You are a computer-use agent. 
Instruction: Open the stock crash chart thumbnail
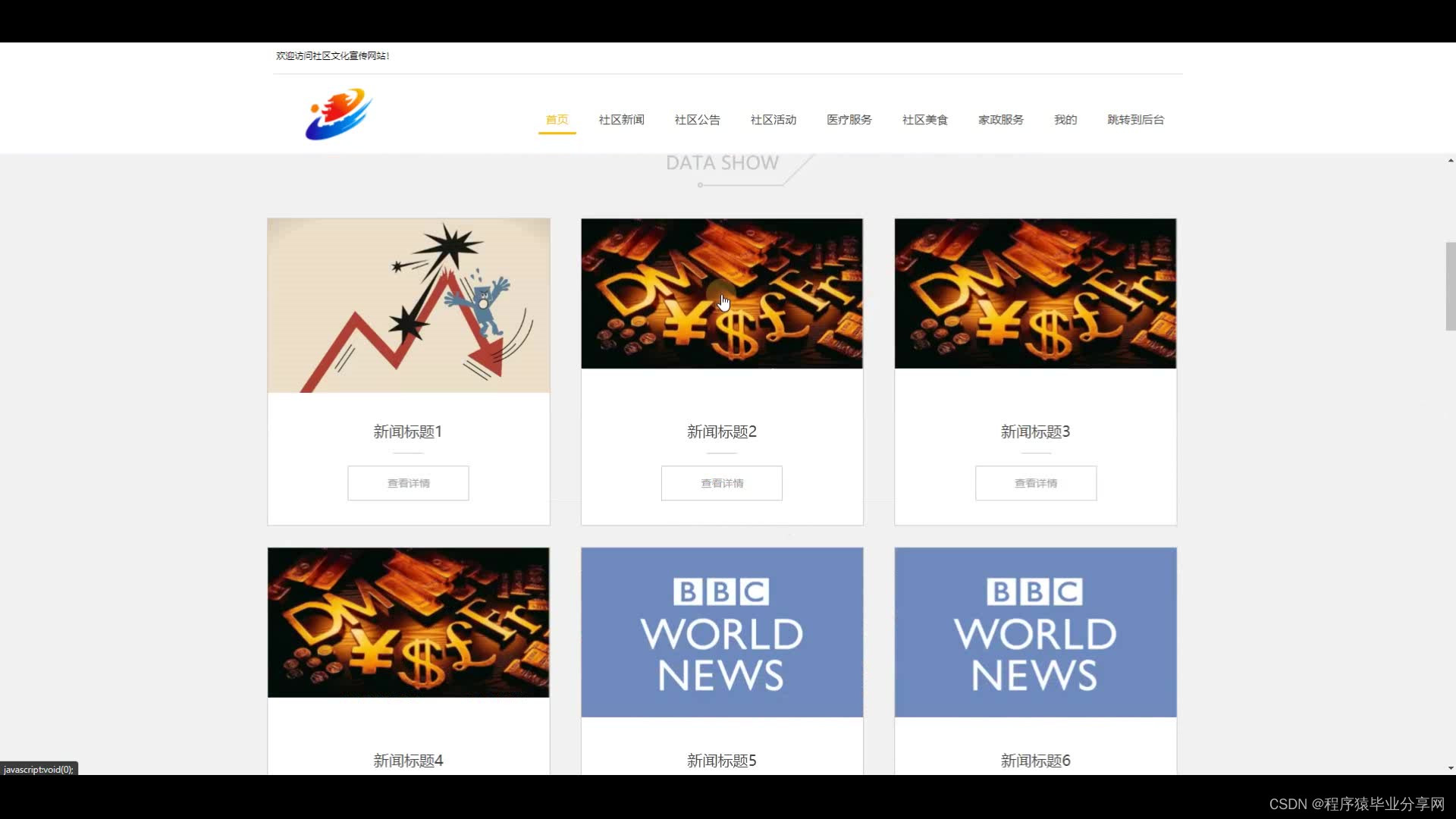(x=408, y=306)
